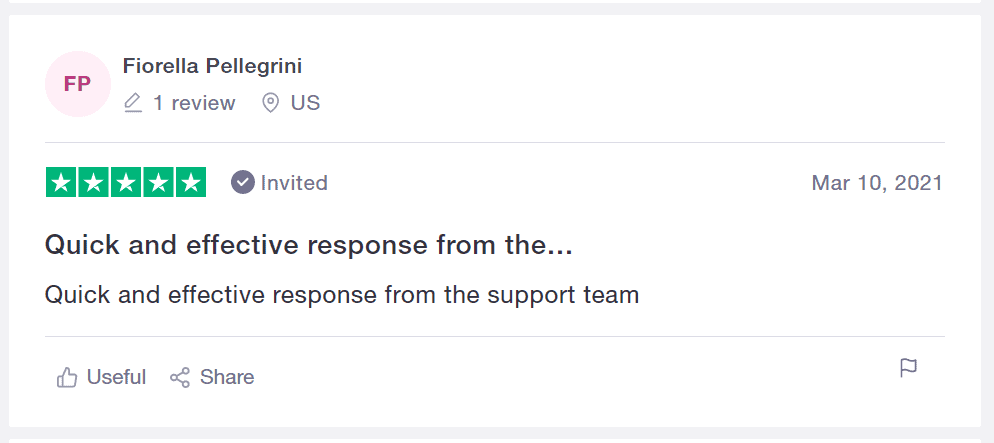Click the pencil icon beside 1 review
The width and height of the screenshot is (994, 443).
[133, 103]
